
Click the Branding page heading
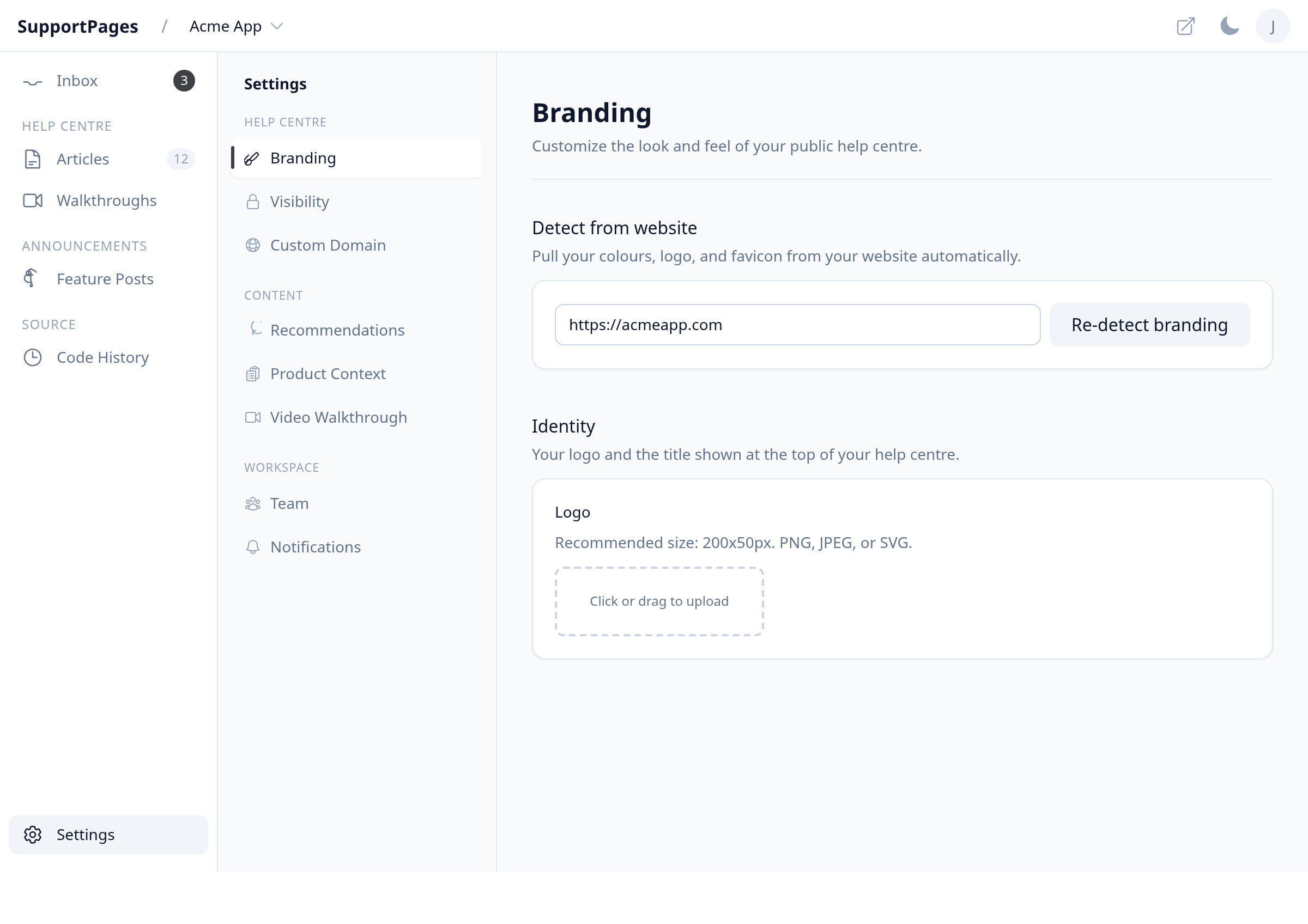592,113
